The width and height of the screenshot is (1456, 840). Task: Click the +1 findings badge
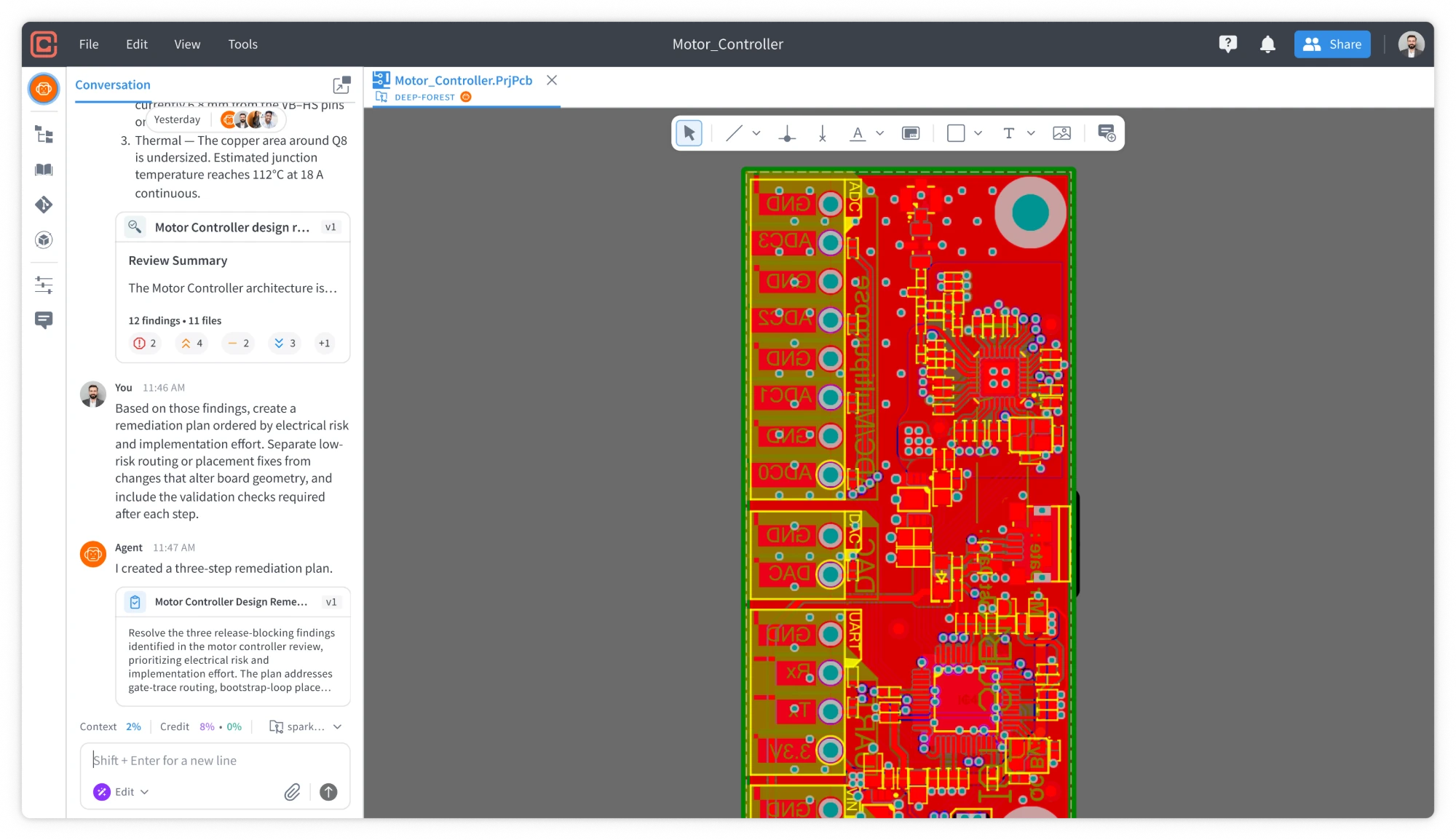[325, 343]
